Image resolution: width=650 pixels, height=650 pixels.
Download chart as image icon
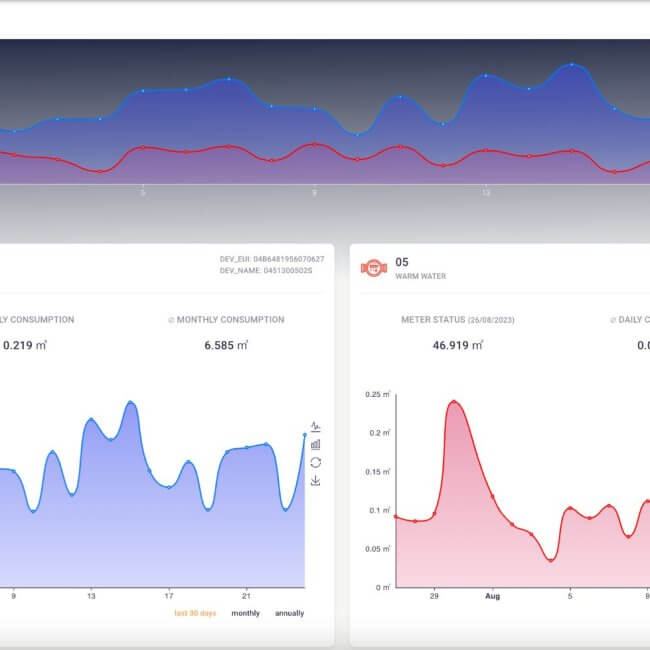click(315, 480)
